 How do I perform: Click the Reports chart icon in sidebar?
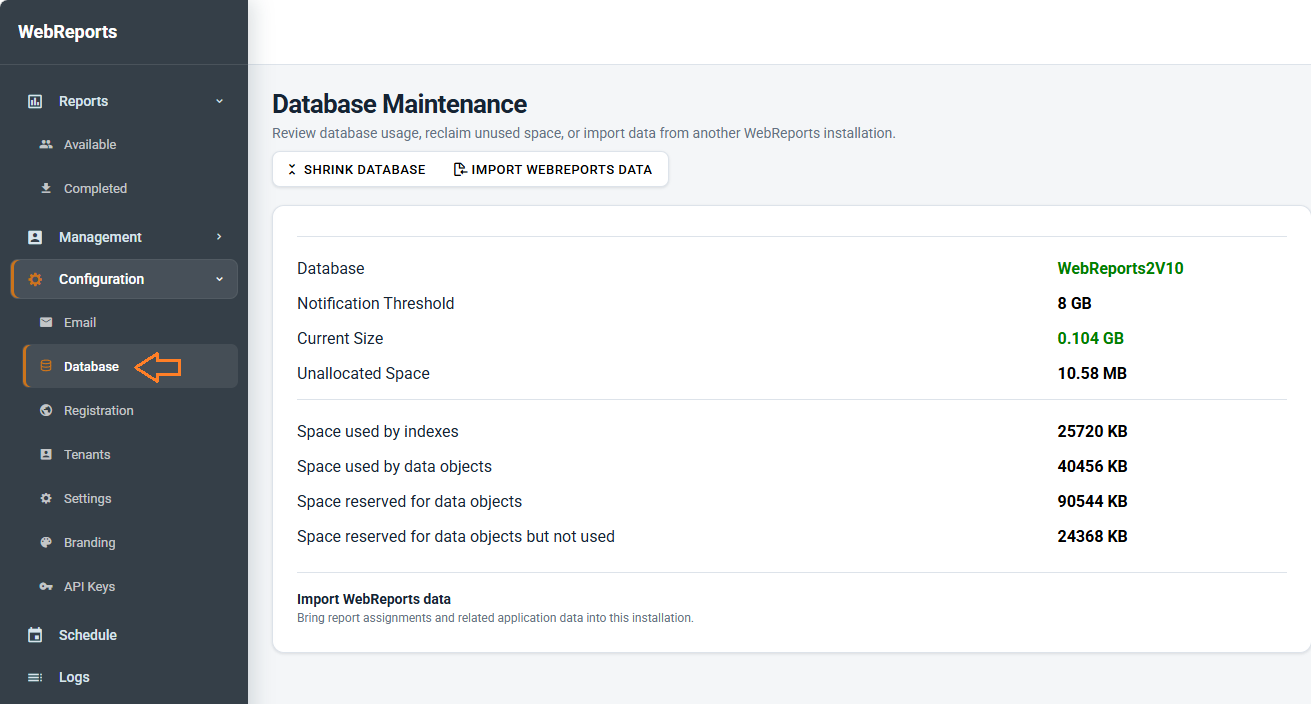(x=35, y=101)
